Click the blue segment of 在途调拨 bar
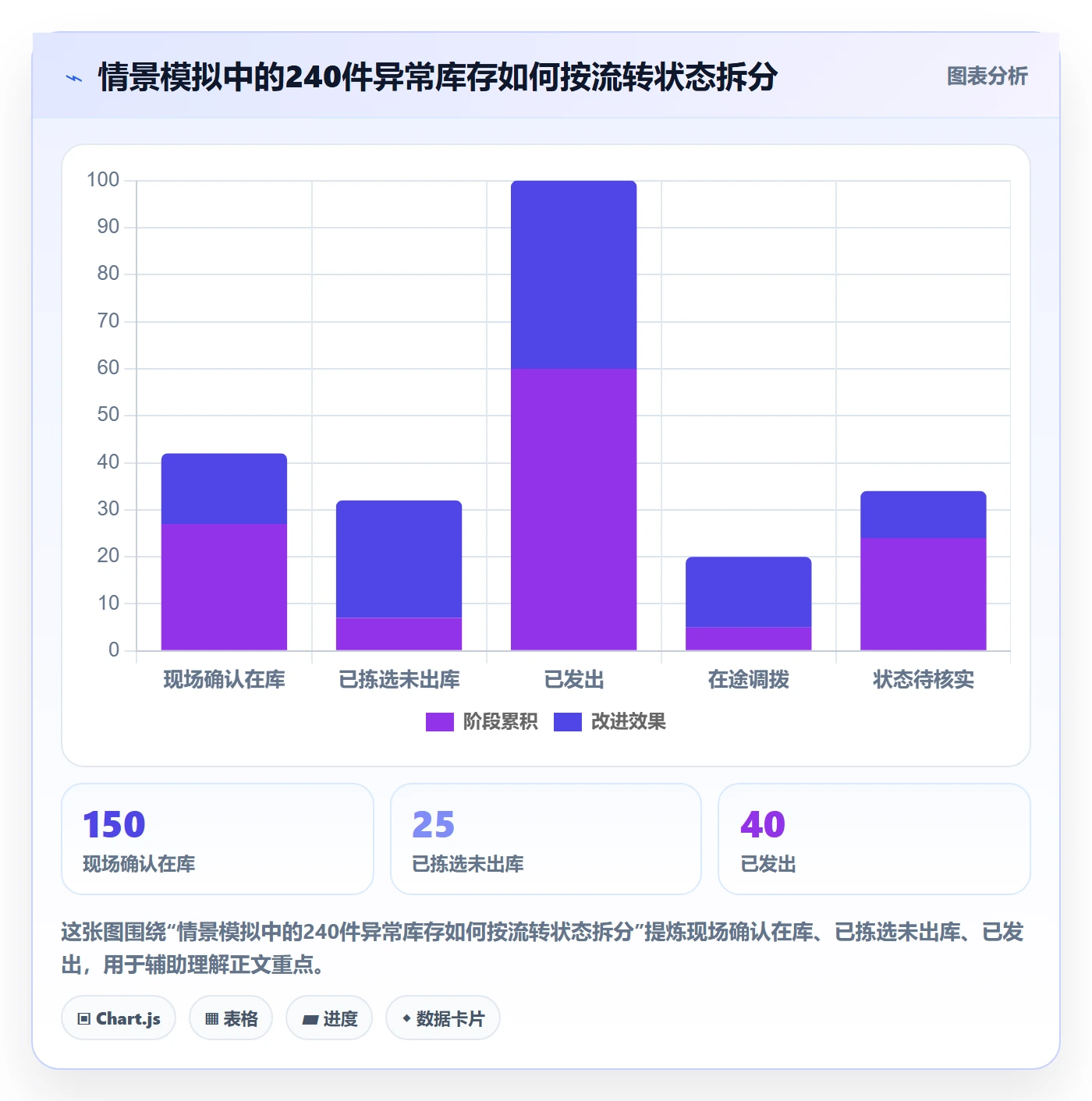 pos(749,592)
